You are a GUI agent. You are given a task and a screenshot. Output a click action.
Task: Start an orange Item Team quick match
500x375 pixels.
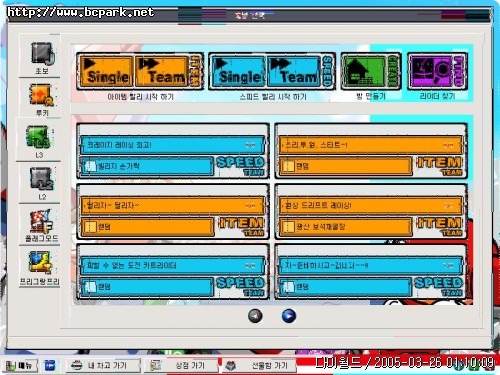pyautogui.click(x=162, y=71)
